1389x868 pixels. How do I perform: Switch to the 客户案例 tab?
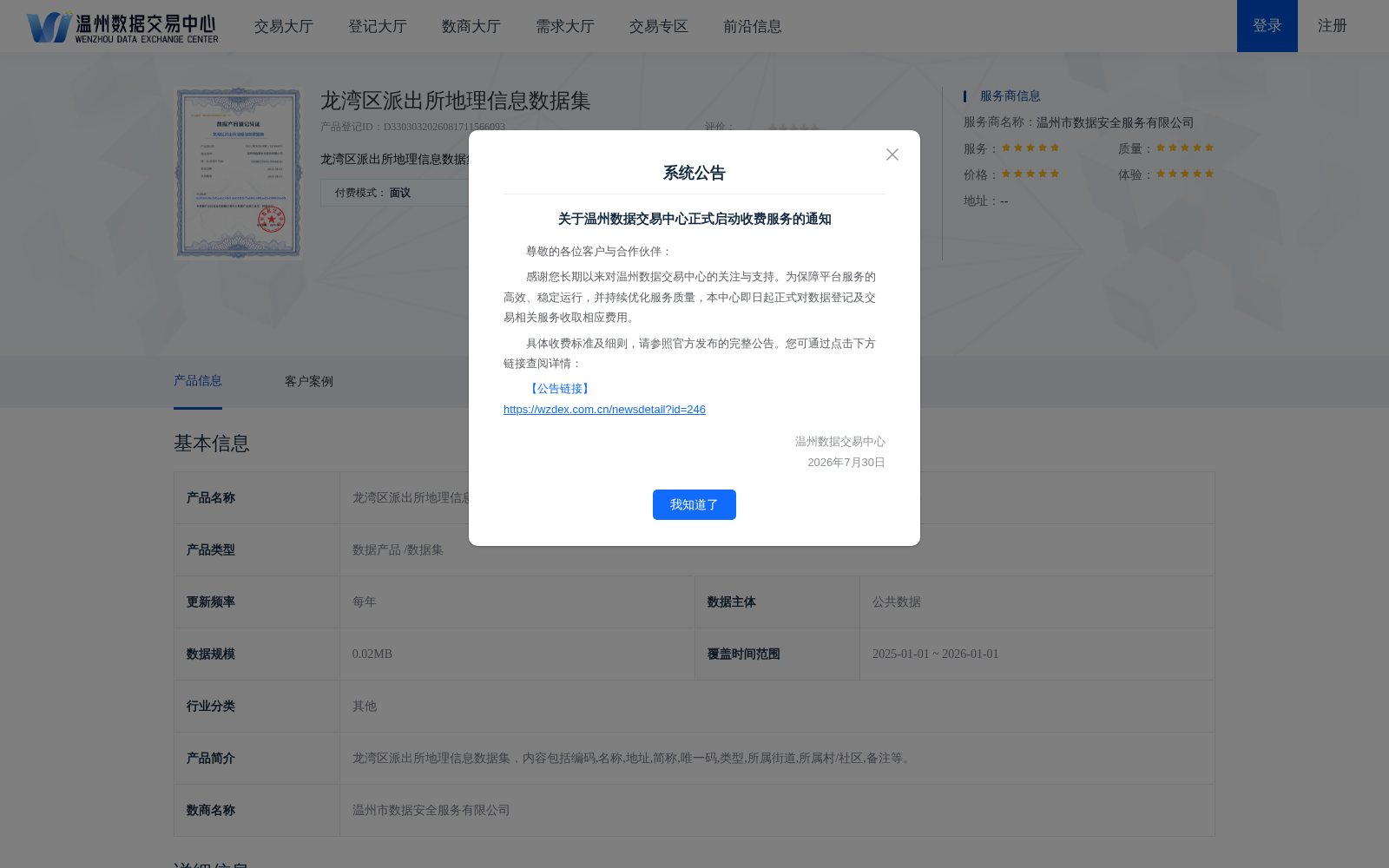click(x=309, y=381)
